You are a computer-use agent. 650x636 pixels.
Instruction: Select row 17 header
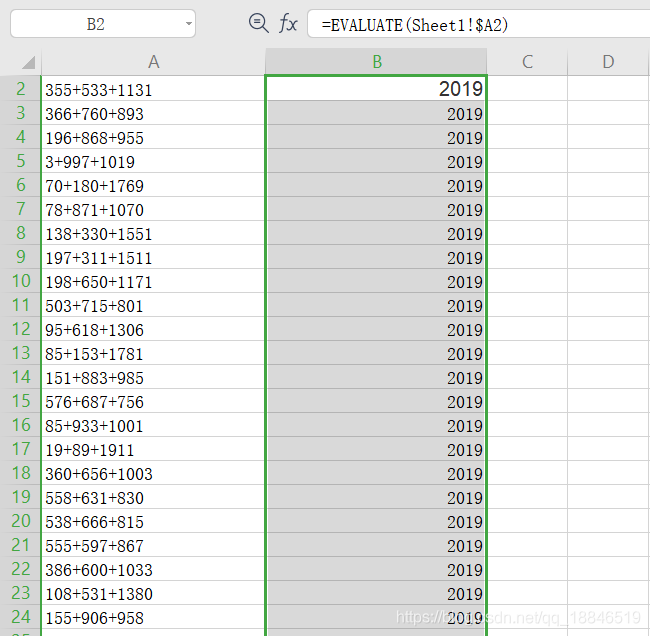click(x=21, y=449)
